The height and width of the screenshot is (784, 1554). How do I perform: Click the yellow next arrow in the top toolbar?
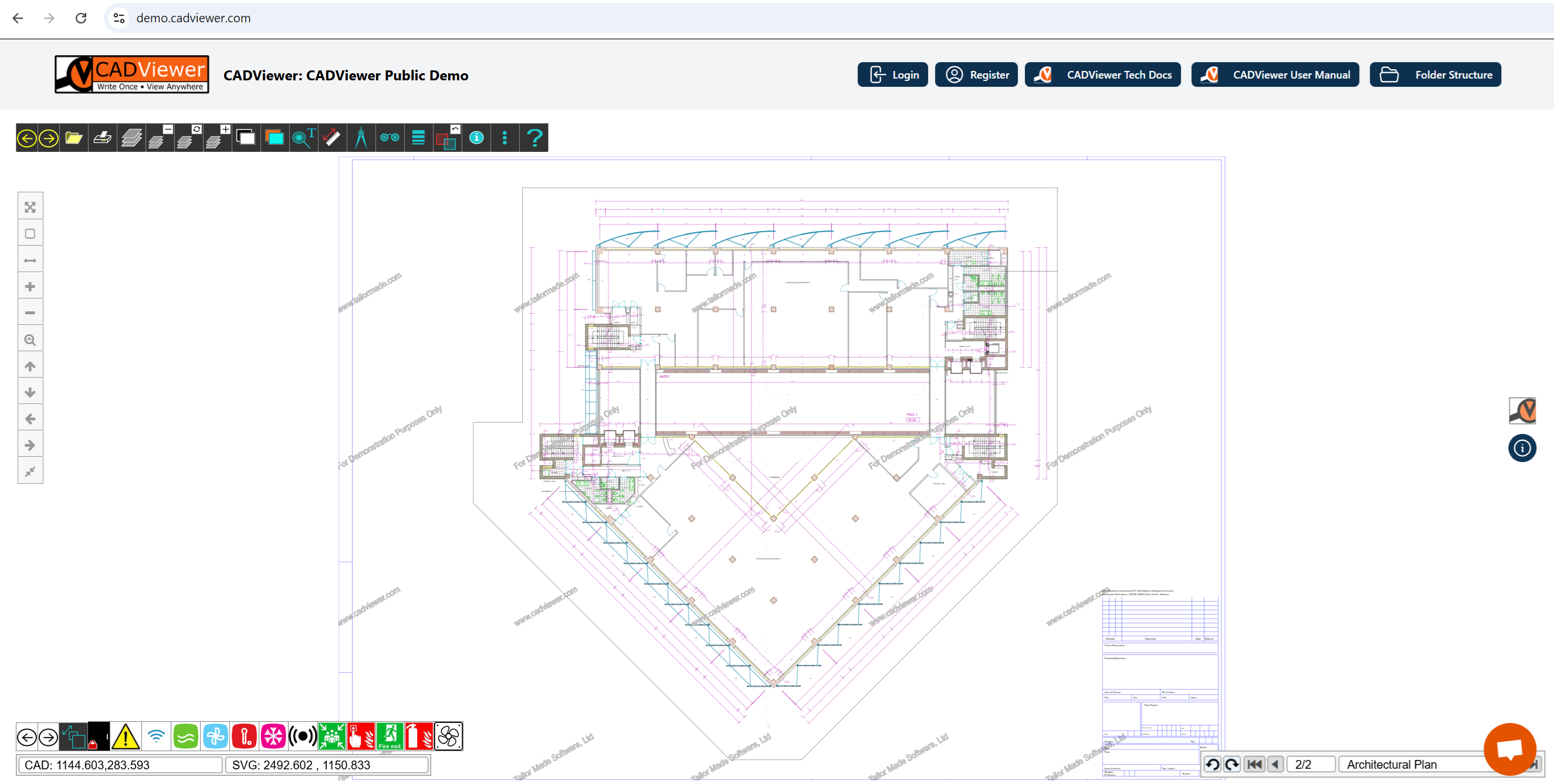(48, 138)
